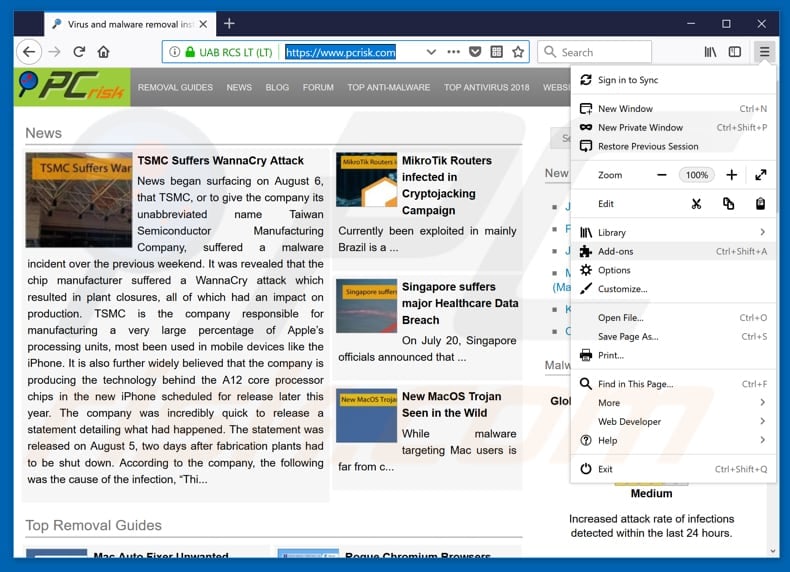The image size is (790, 572).
Task: Open the Library toolbar icon
Action: [x=710, y=52]
